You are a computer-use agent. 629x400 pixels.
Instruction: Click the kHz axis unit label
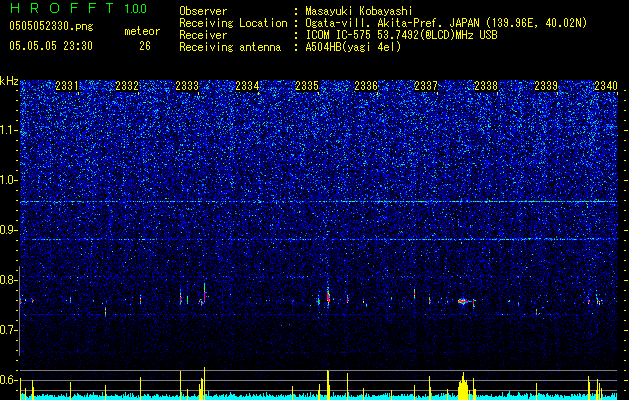click(x=9, y=81)
